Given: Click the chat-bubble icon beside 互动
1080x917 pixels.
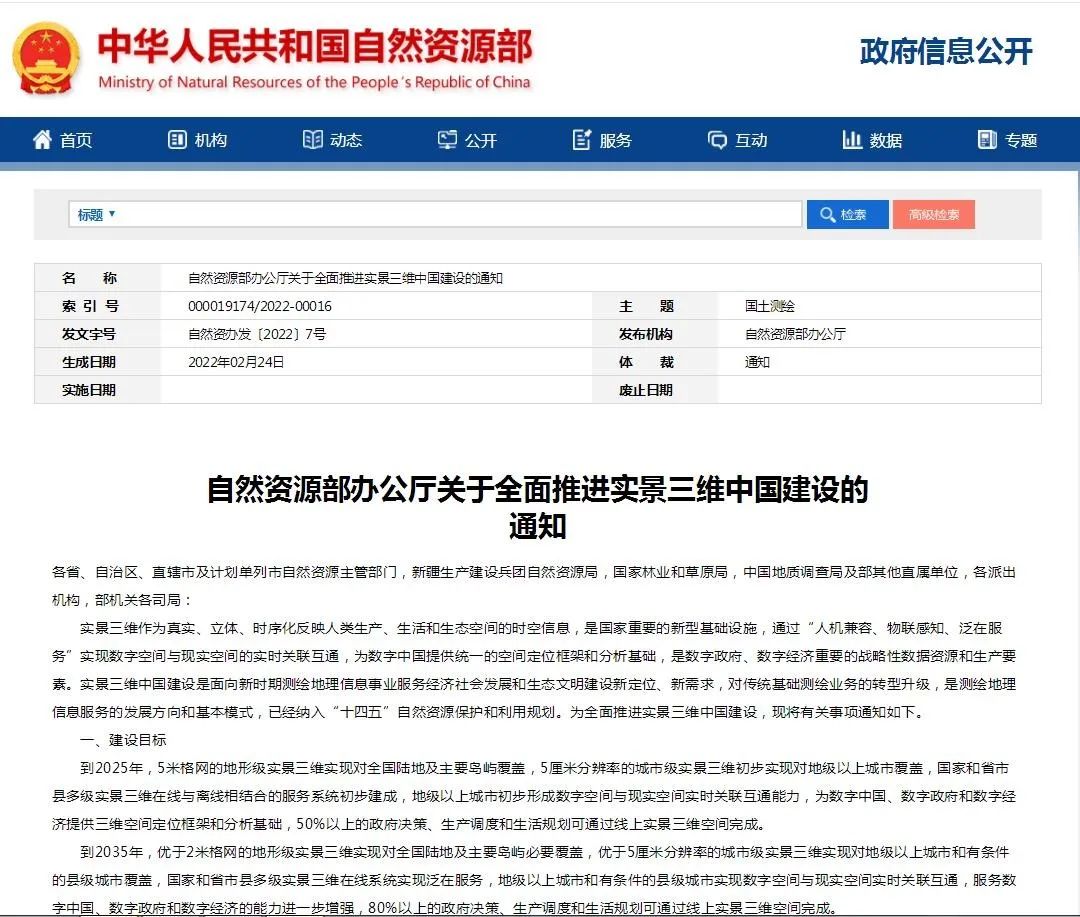Looking at the screenshot, I should [717, 140].
